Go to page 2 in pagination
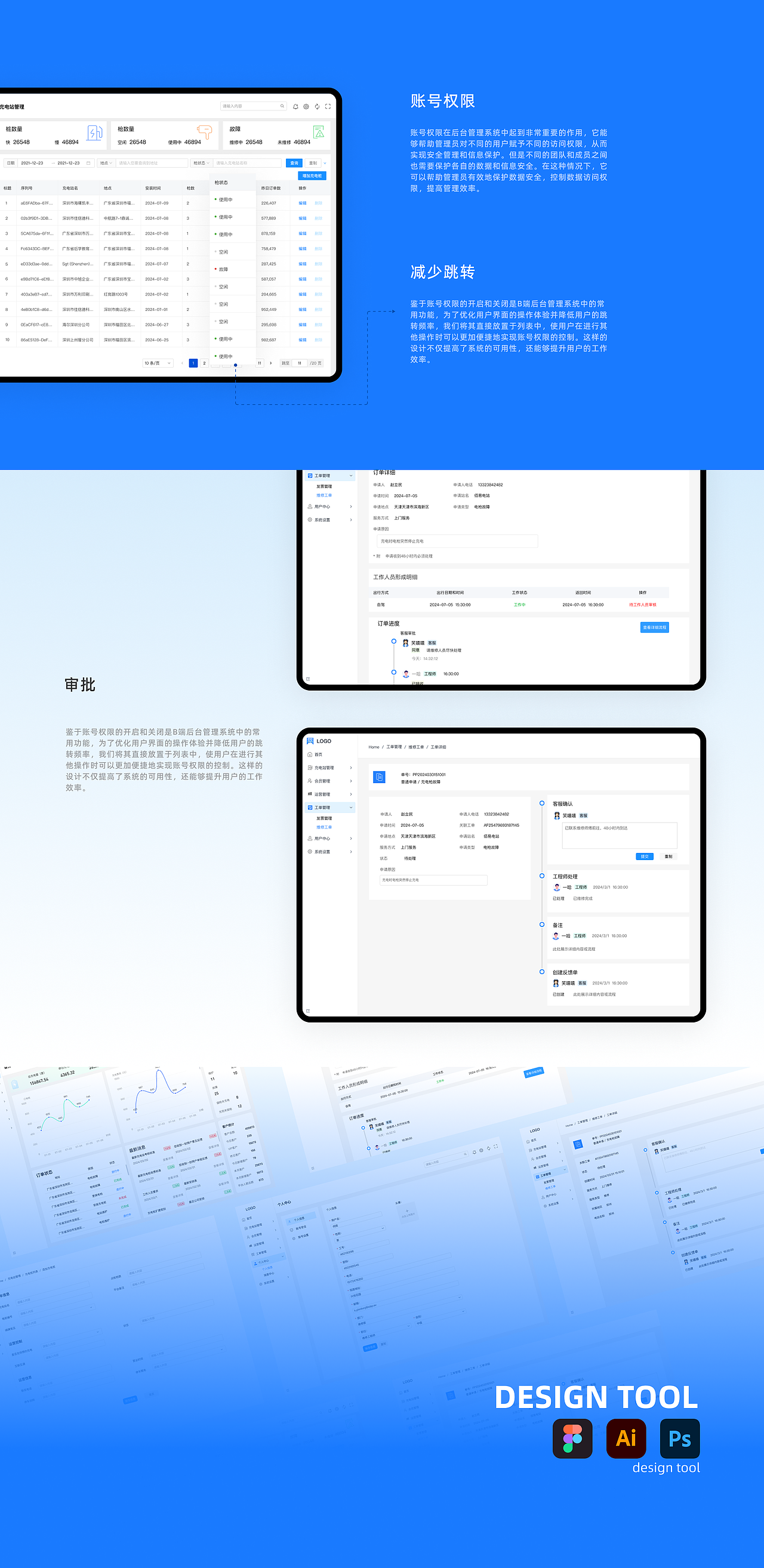The height and width of the screenshot is (1568, 764). coord(204,363)
